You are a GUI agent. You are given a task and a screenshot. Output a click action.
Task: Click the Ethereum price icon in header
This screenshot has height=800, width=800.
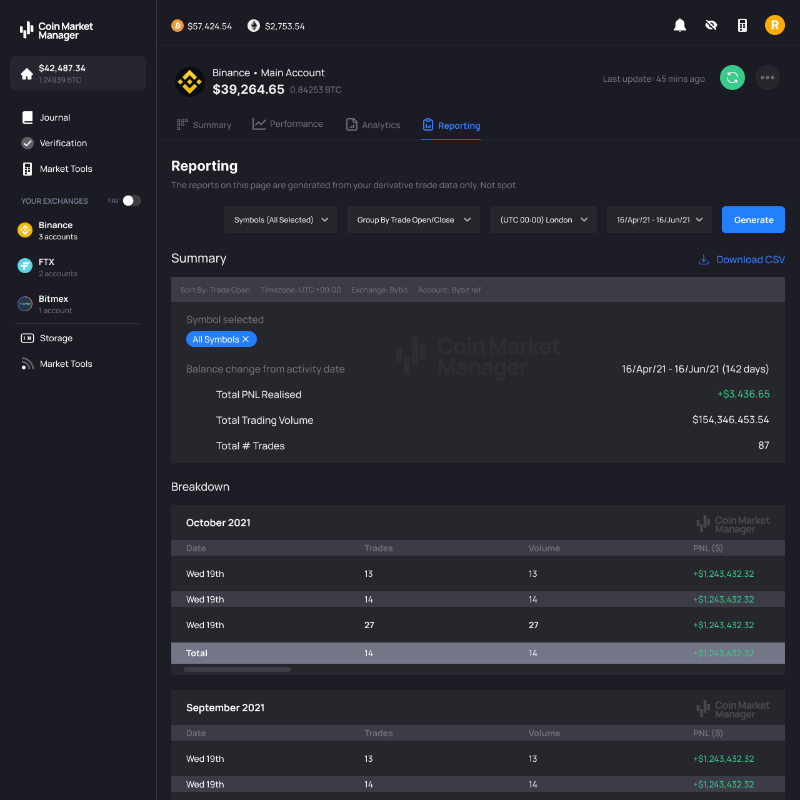point(254,26)
